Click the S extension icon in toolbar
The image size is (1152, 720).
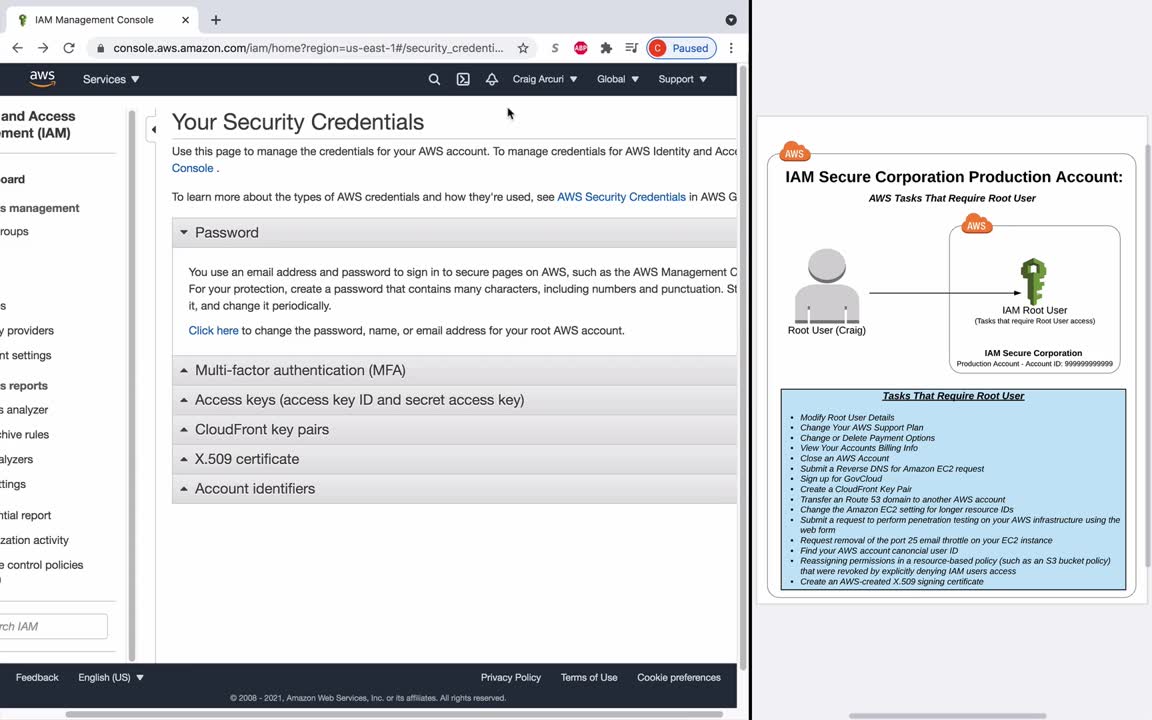click(555, 48)
